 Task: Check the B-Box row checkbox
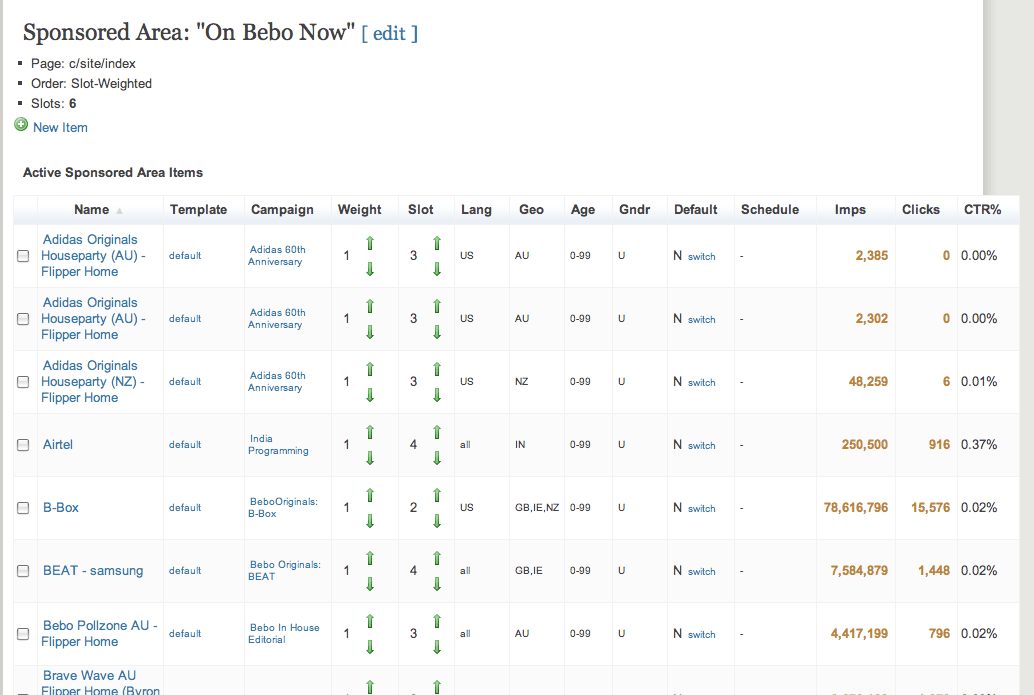23,508
